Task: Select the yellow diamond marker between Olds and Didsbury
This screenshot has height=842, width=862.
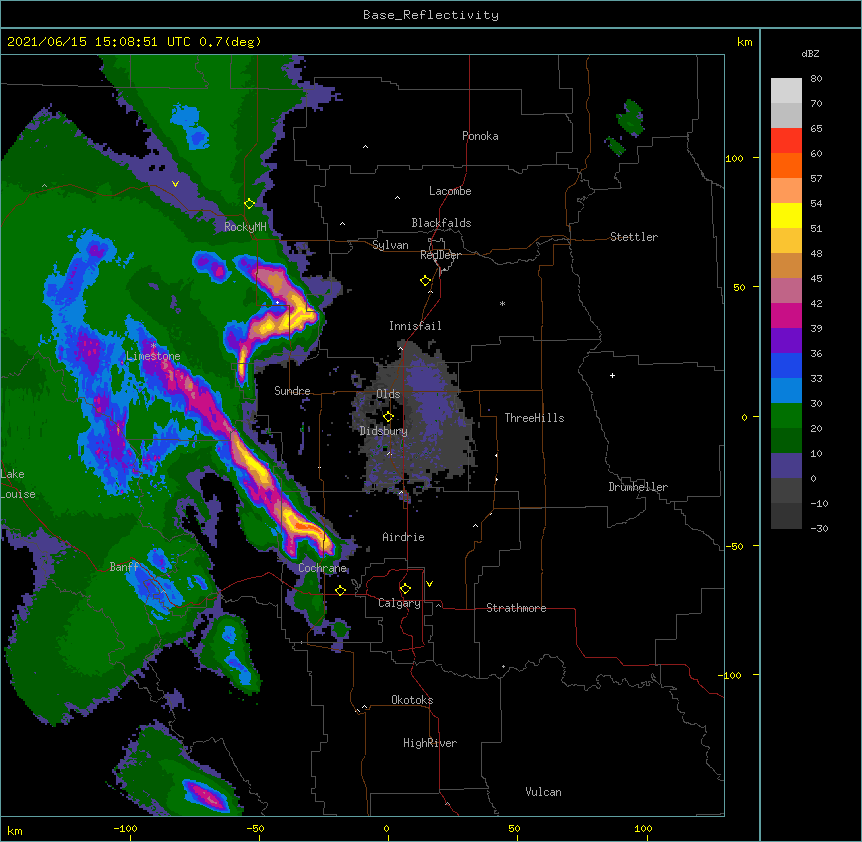Action: tap(388, 416)
